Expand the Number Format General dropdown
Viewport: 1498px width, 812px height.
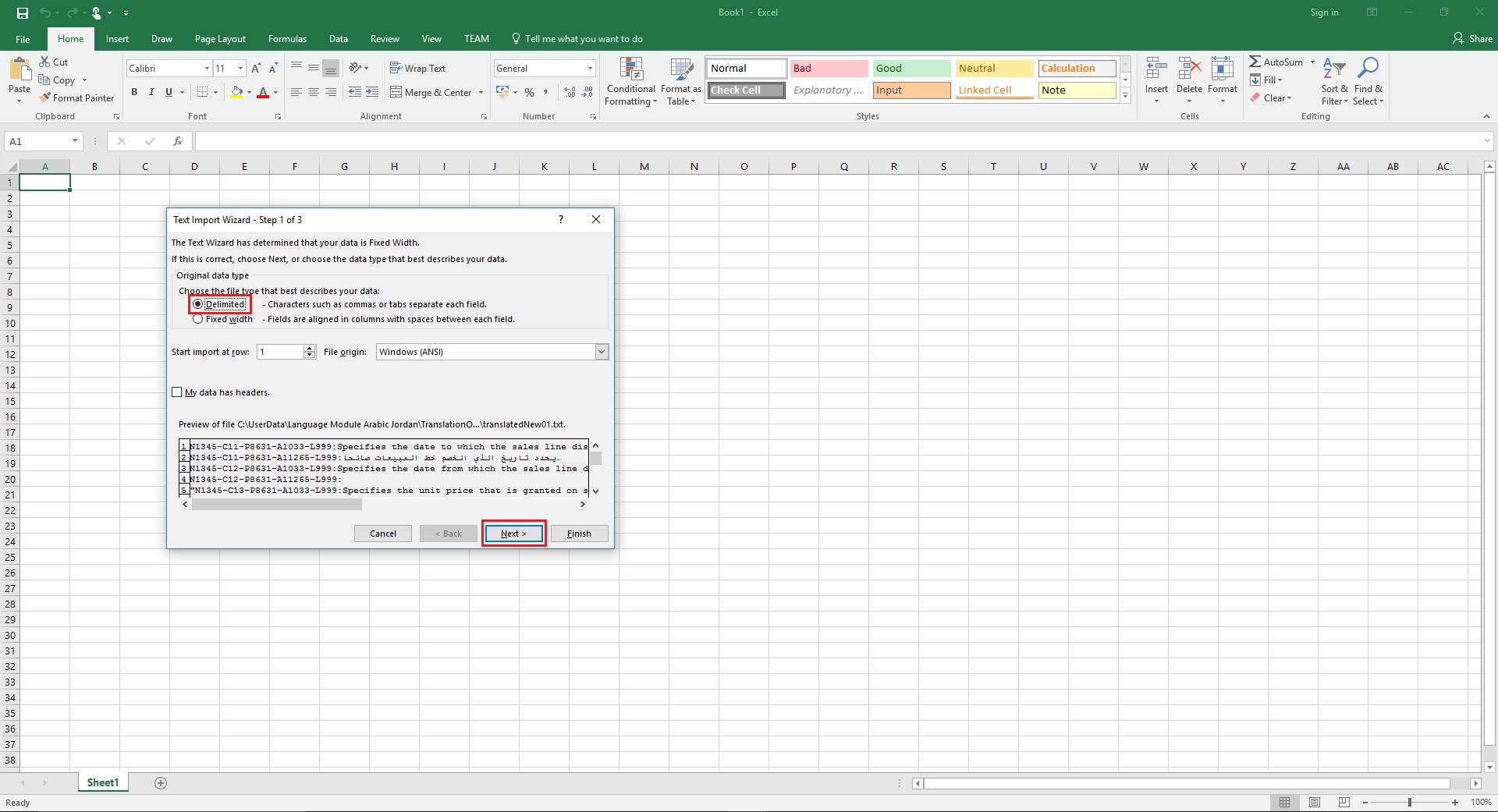pos(590,69)
